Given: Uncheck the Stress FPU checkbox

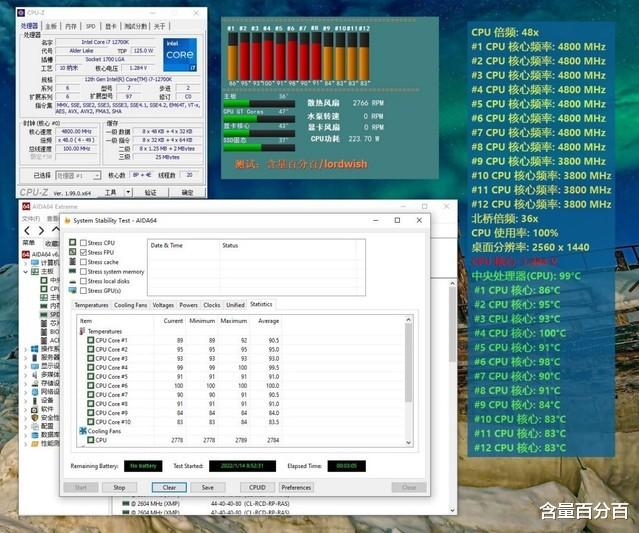Looking at the screenshot, I should (83, 252).
